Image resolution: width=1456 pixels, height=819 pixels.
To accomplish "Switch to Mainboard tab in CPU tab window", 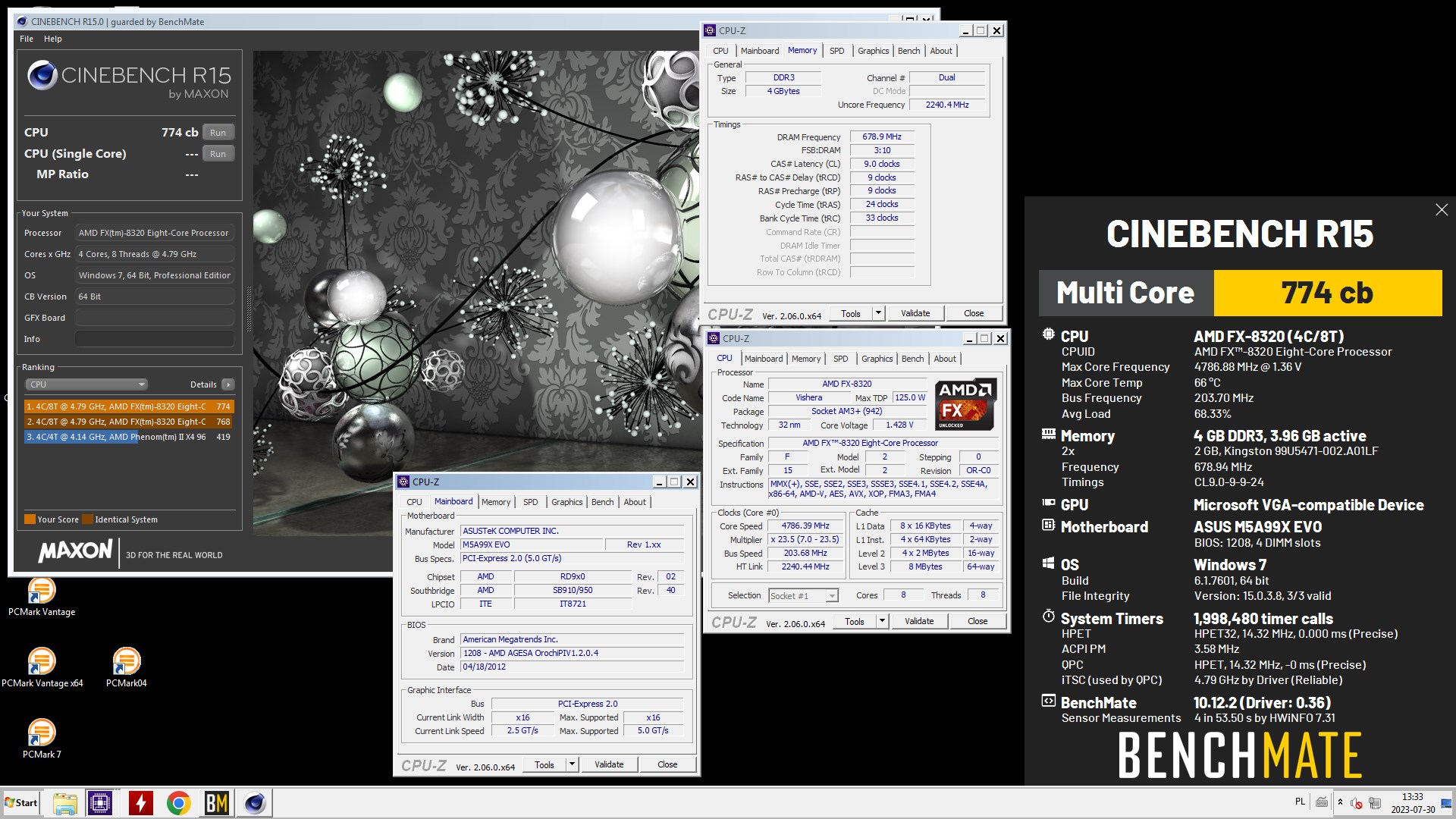I will (x=763, y=359).
